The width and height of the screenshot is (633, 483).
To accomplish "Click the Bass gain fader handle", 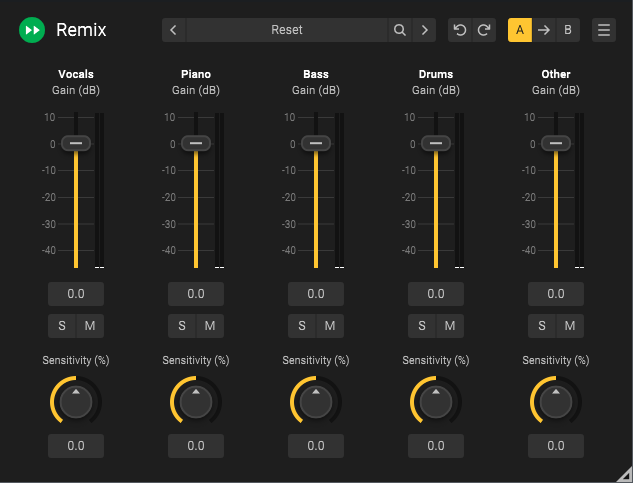I will pos(316,143).
